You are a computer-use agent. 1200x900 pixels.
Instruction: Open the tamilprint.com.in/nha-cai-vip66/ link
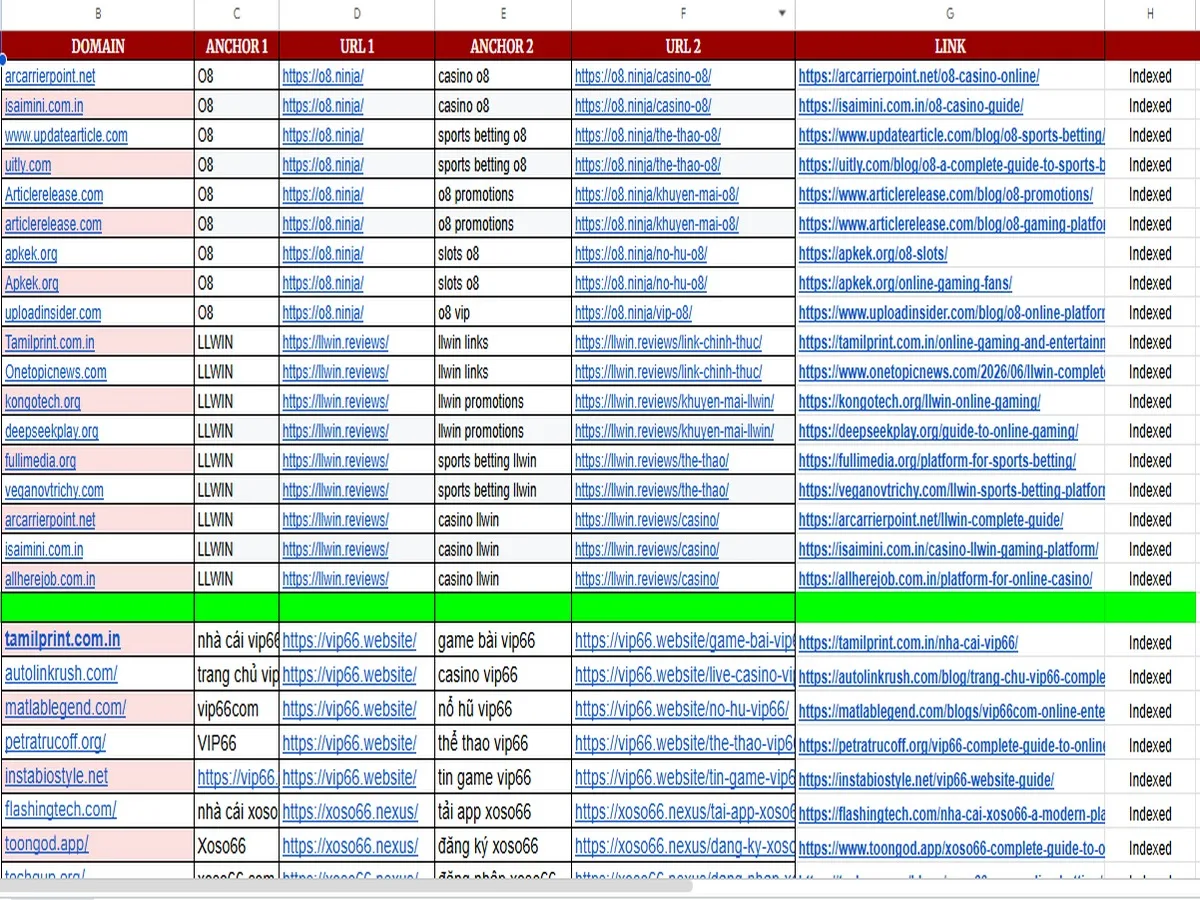tap(908, 644)
